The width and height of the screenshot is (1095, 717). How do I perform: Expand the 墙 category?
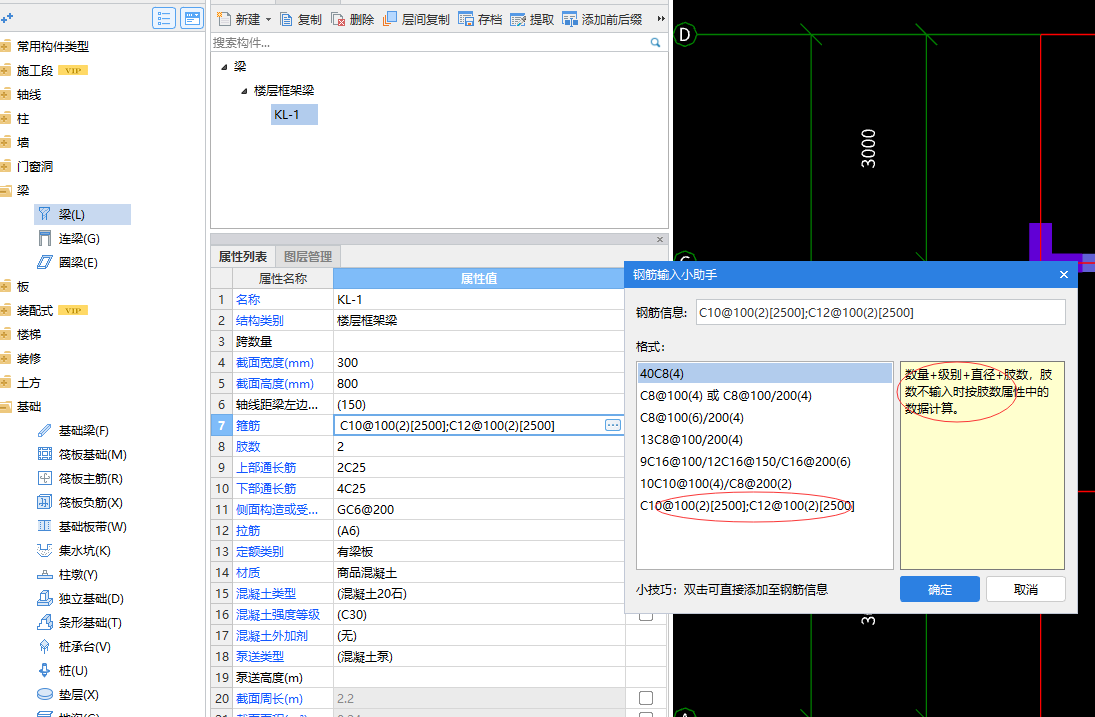point(6,142)
